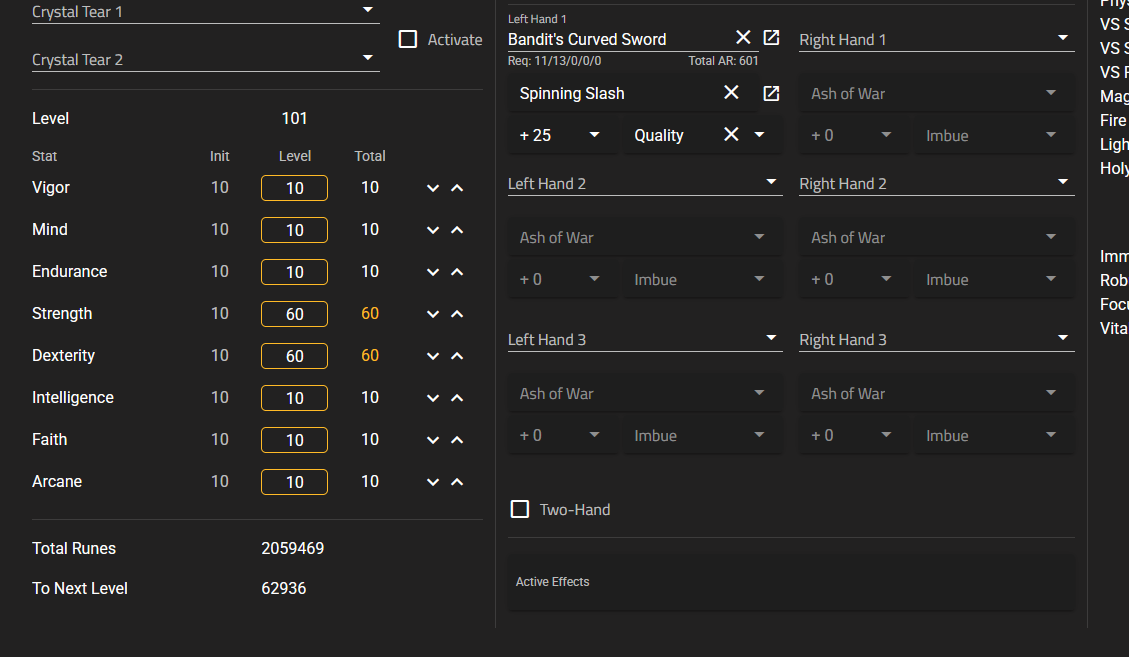The height and width of the screenshot is (657, 1129).
Task: Open Right Hand 1 Imbue dropdown
Action: tap(994, 135)
